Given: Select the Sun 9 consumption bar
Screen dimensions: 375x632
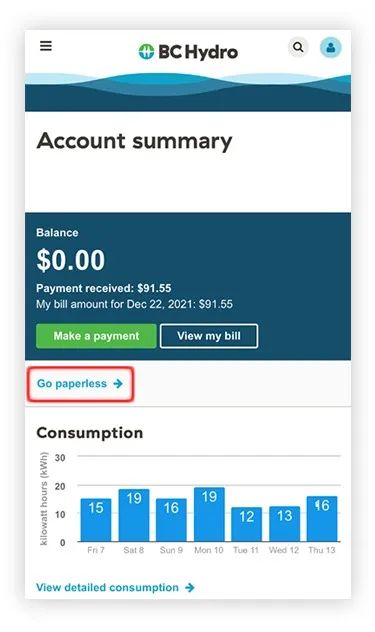Looking at the screenshot, I should point(171,520).
